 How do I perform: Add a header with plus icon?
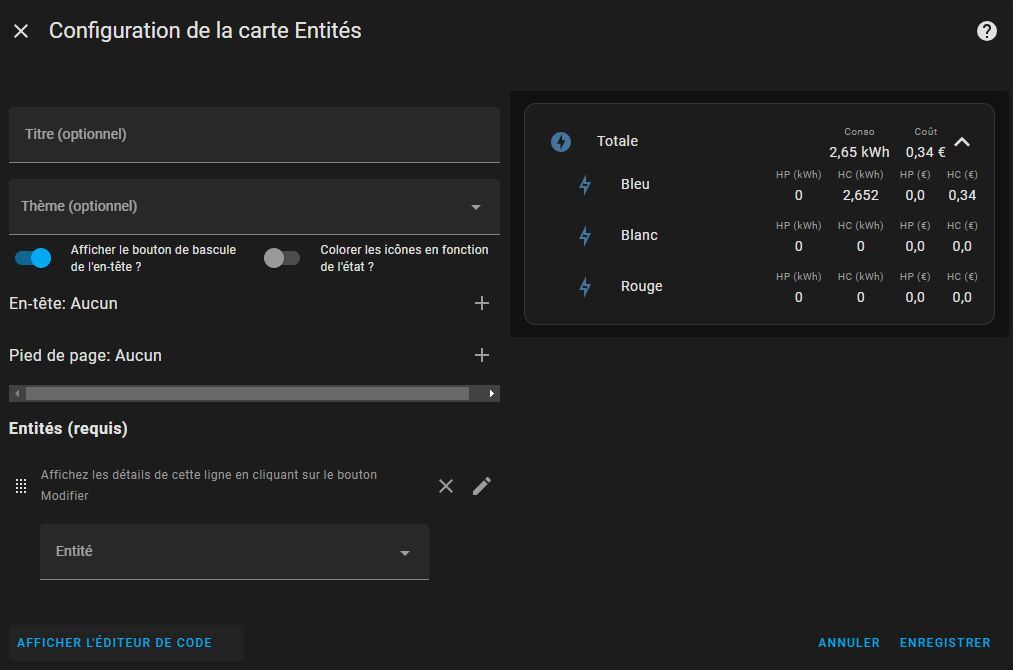click(482, 303)
